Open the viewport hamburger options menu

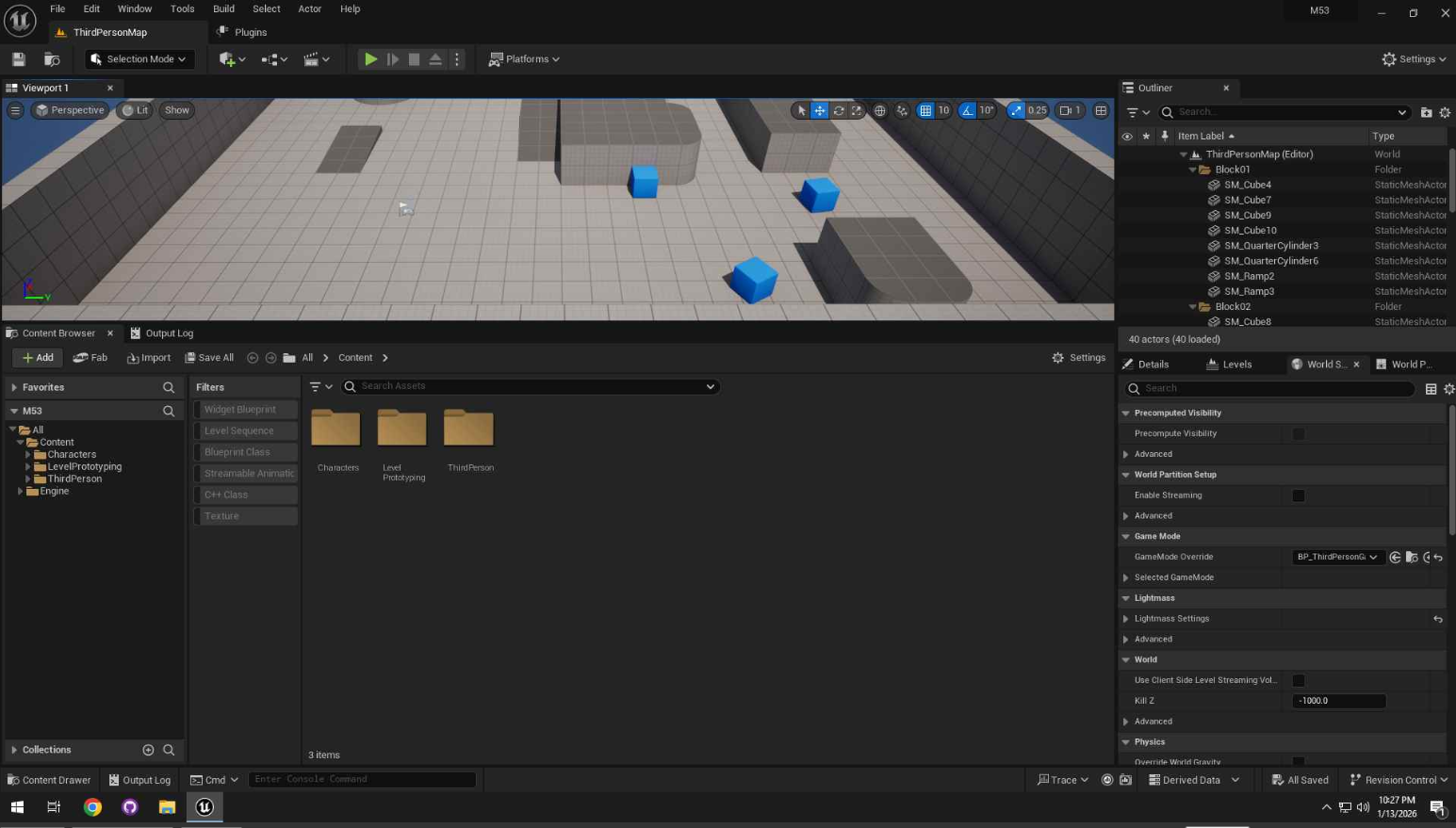[15, 110]
